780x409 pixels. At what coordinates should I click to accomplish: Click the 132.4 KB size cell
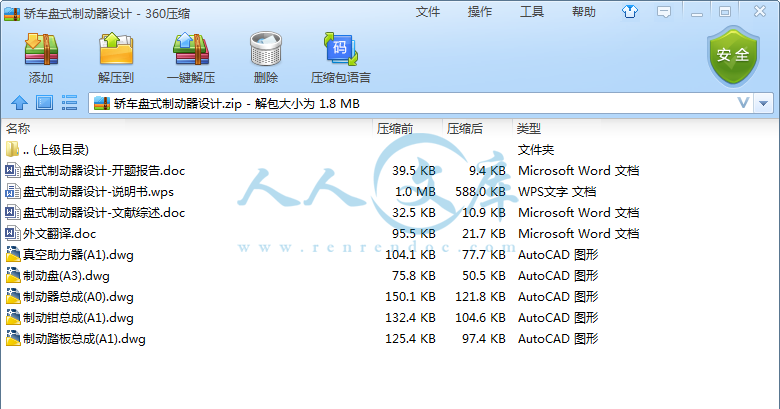[410, 317]
